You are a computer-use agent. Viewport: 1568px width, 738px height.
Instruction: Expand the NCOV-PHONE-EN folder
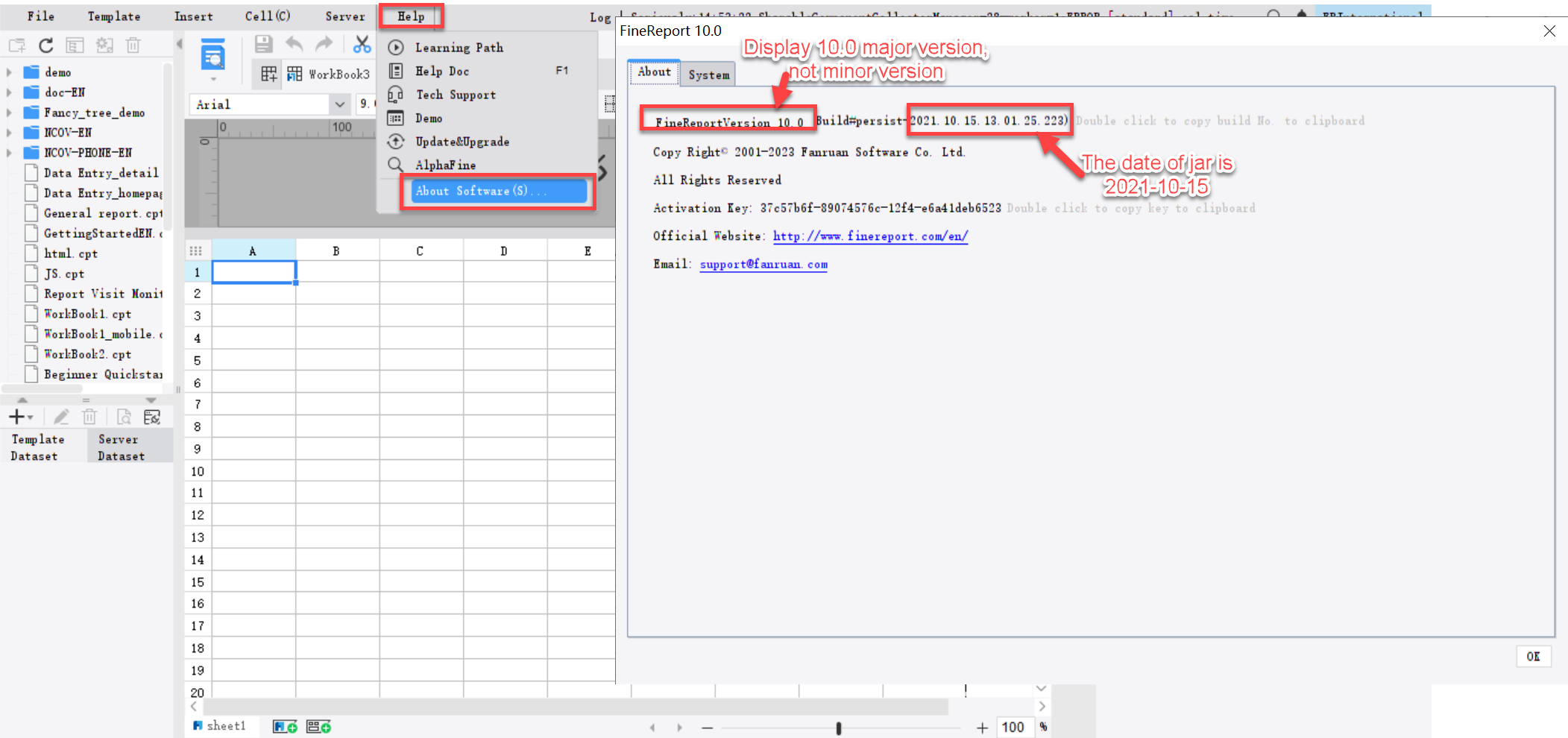[x=9, y=153]
